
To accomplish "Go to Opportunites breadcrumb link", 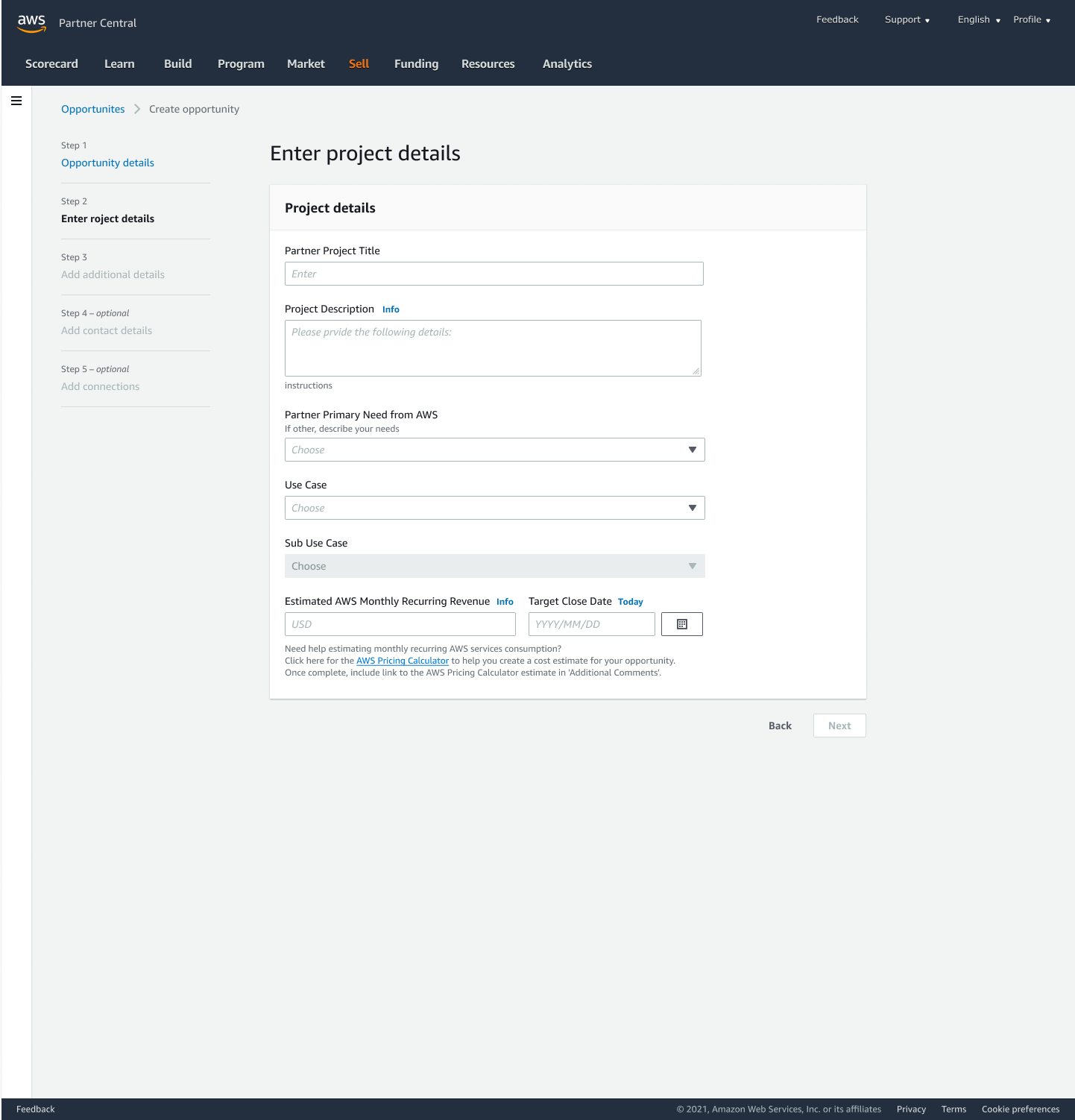I will 93,109.
